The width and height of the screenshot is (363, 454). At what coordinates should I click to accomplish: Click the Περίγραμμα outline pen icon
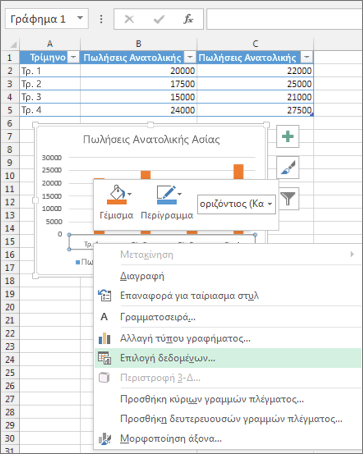166,194
